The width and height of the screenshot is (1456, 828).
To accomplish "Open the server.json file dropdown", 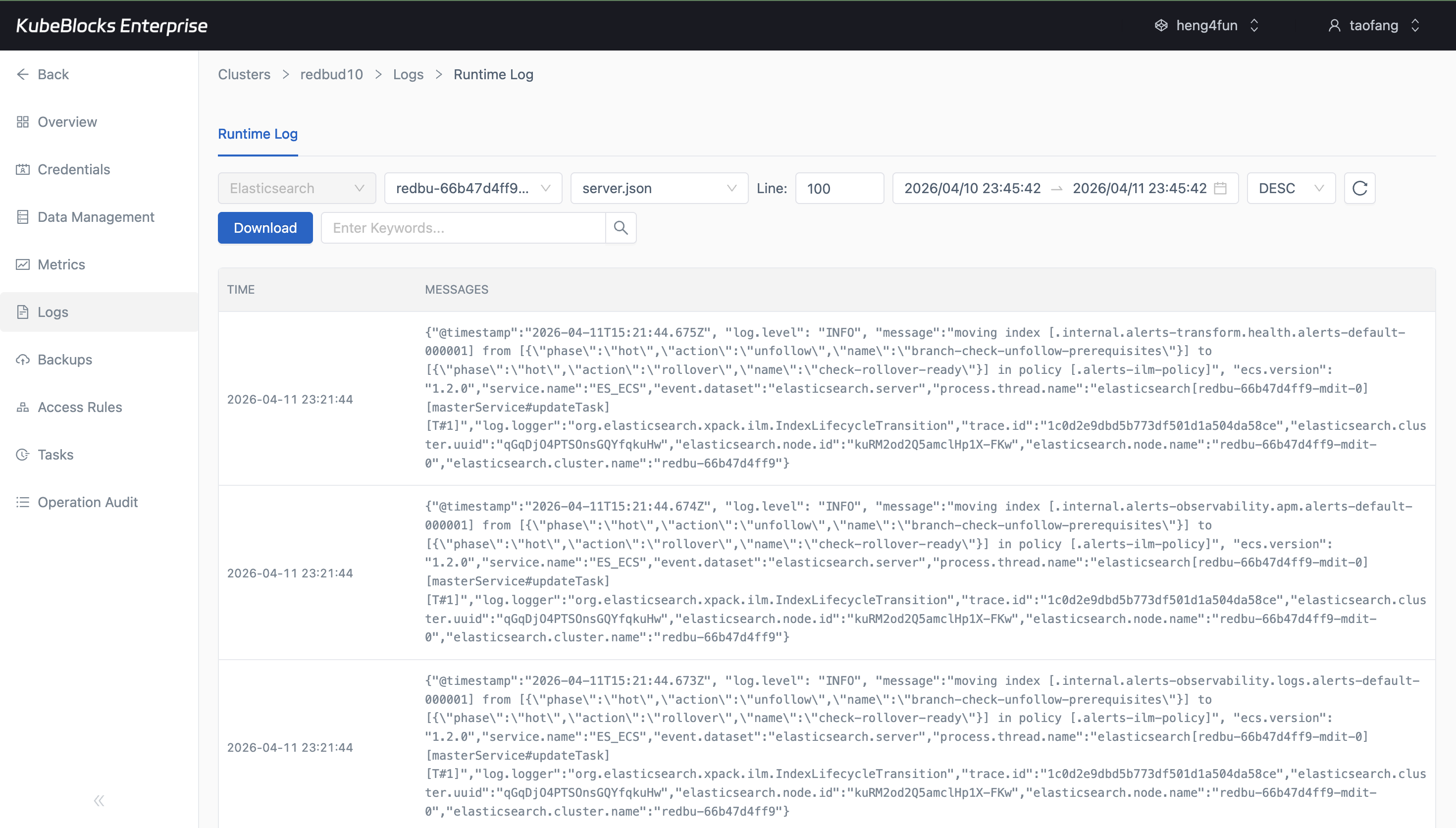I will tap(659, 188).
